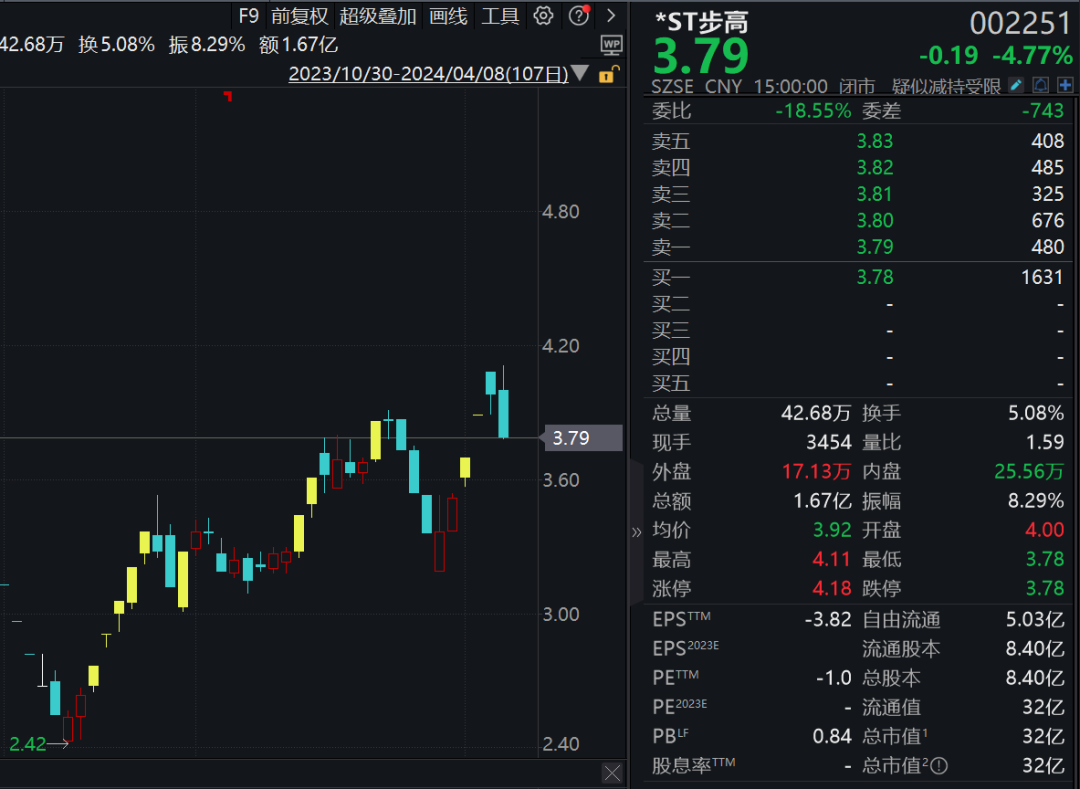
Task: Click the 委差 value -743
Action: pyautogui.click(x=1043, y=111)
